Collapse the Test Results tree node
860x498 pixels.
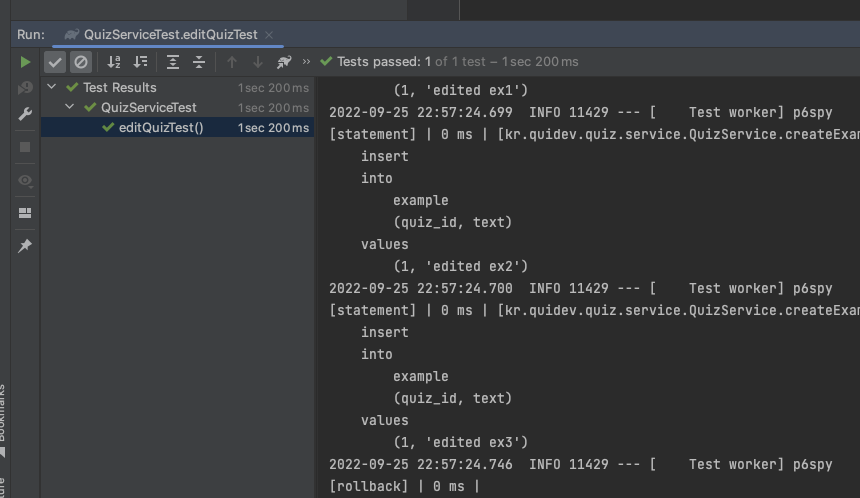click(52, 87)
